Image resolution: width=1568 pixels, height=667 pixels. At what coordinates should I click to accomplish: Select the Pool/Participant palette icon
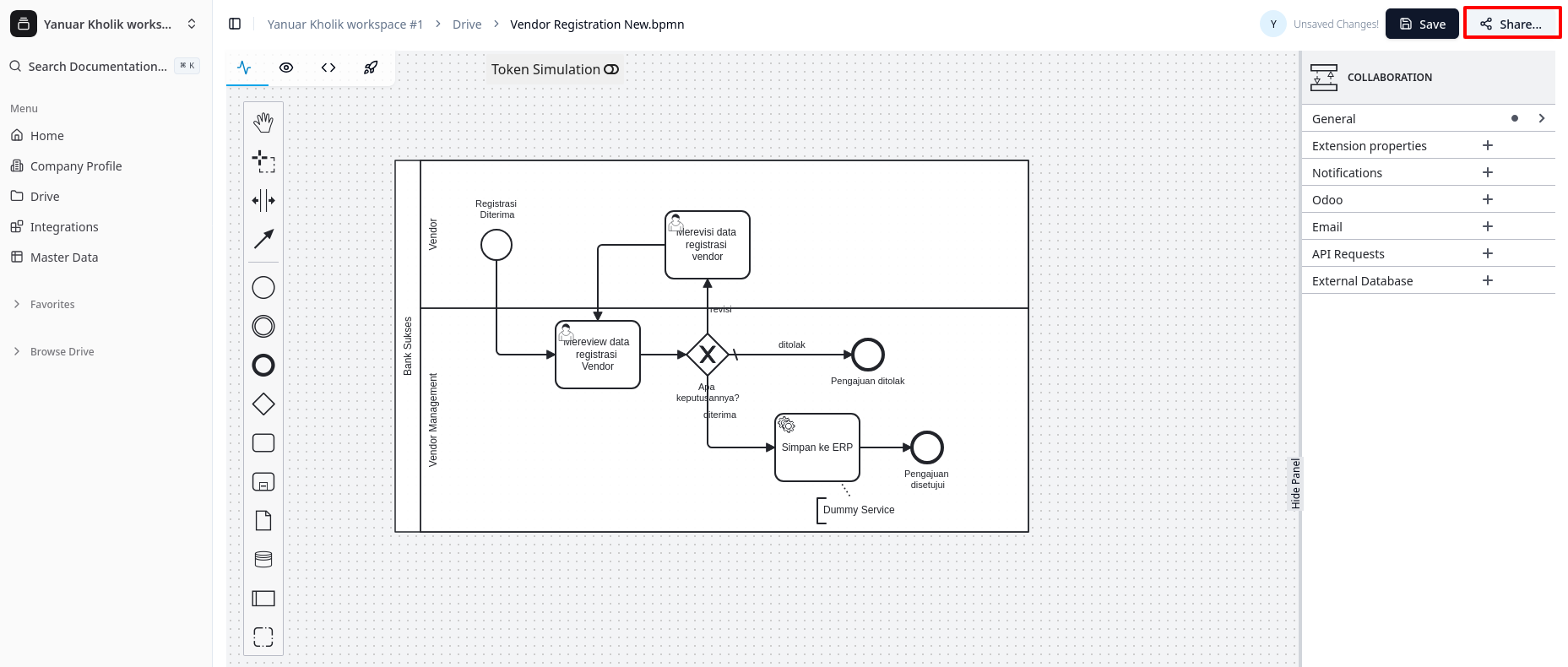[263, 599]
